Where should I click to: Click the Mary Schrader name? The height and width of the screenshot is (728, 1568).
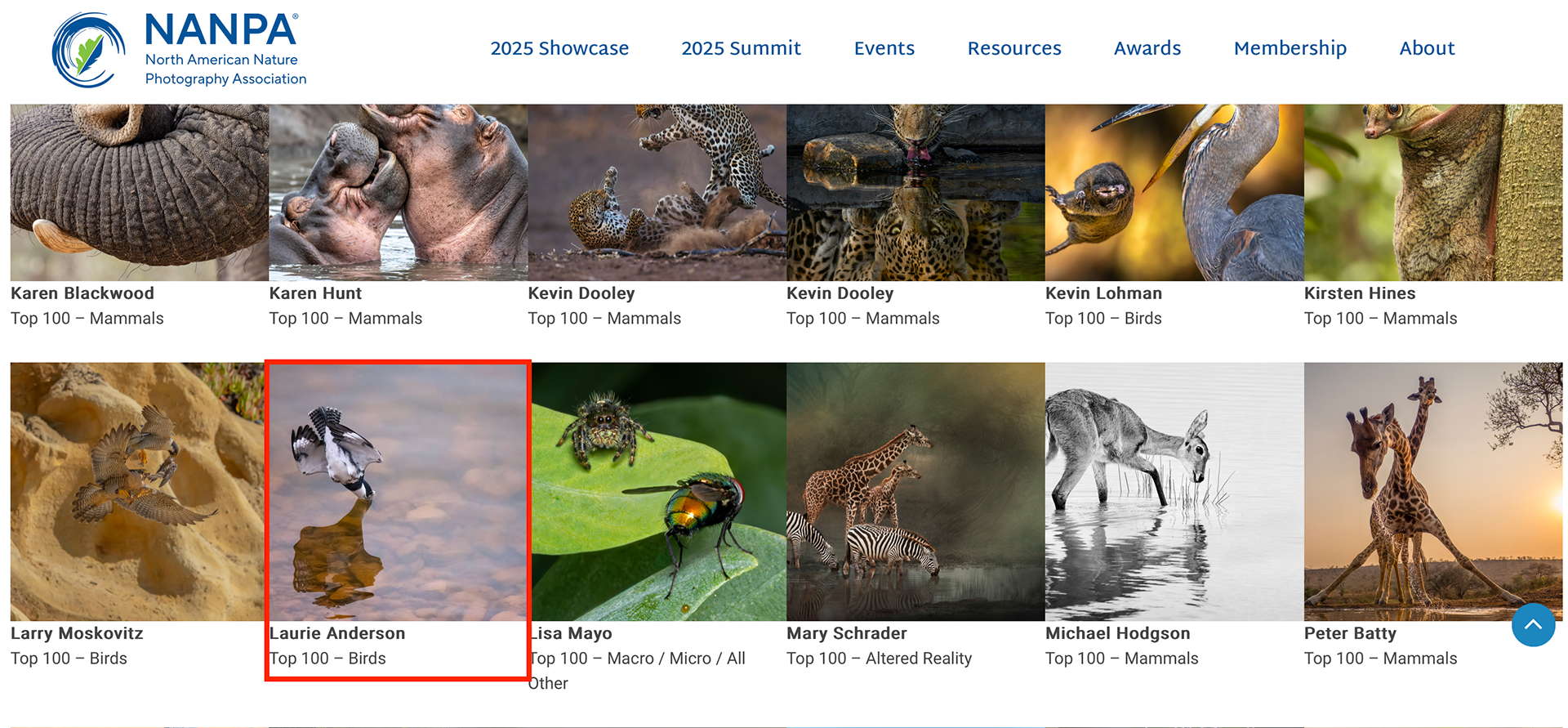(847, 633)
